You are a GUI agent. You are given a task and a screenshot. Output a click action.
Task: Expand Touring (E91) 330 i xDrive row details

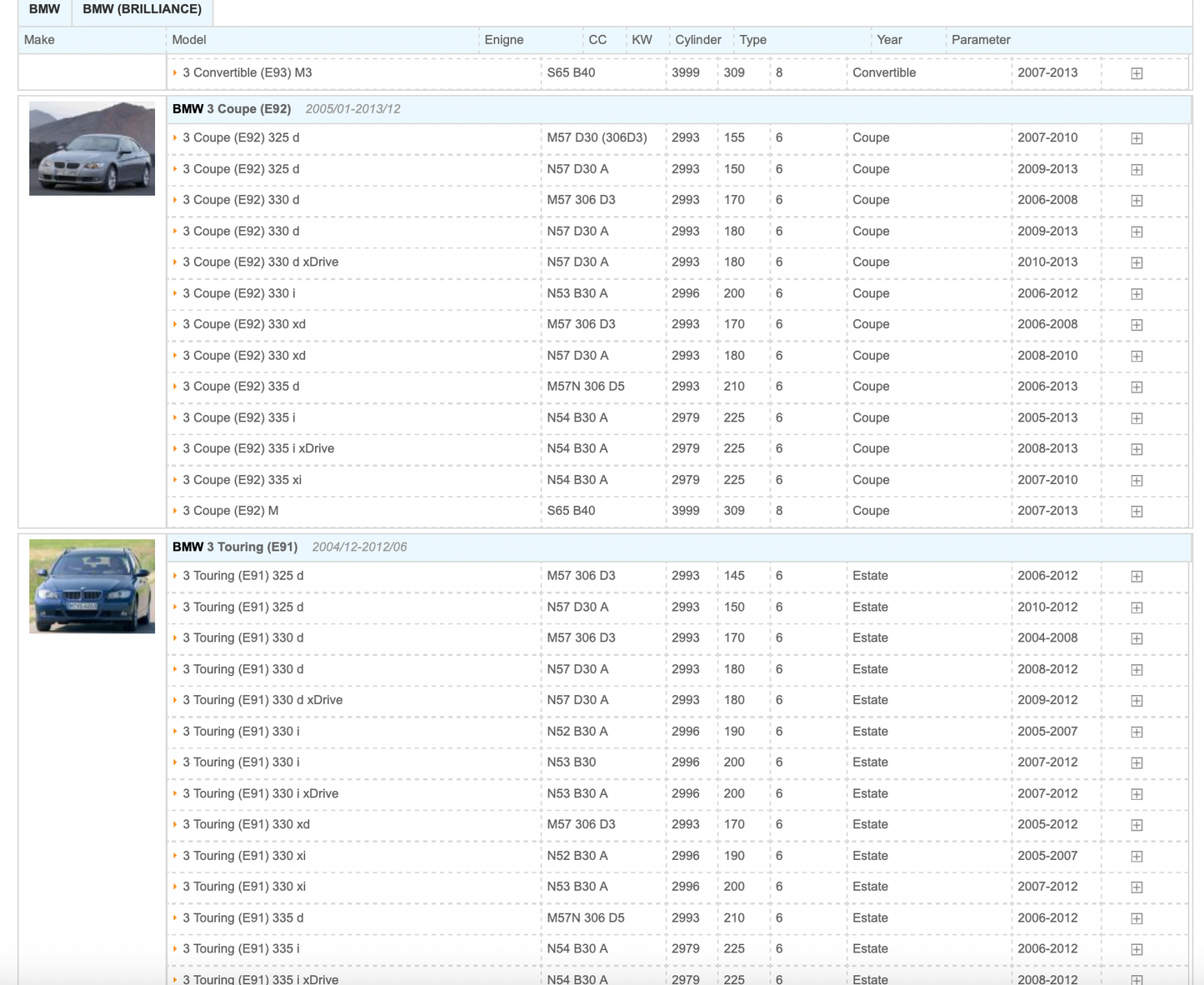tap(1137, 794)
